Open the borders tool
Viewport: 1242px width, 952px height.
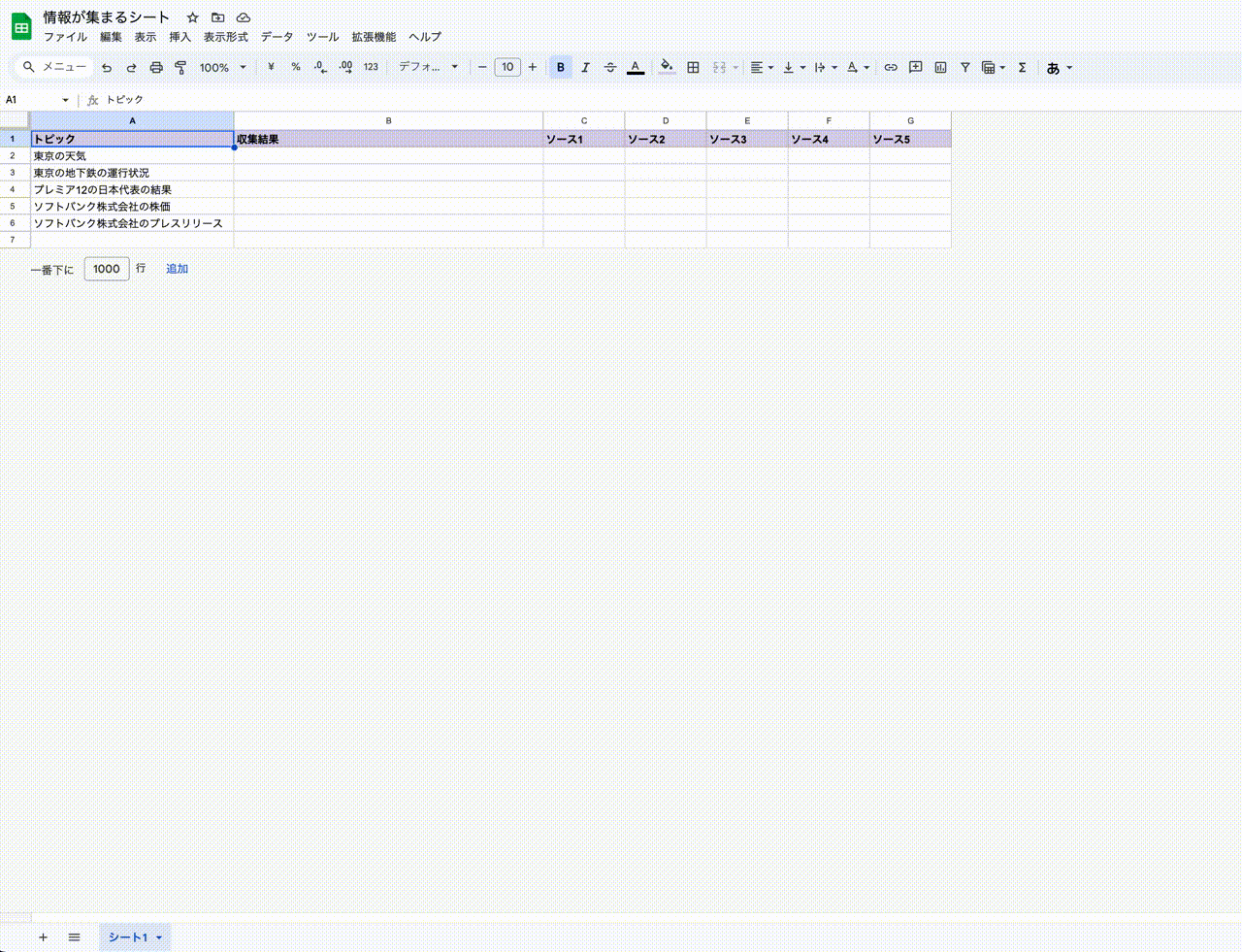pyautogui.click(x=693, y=68)
